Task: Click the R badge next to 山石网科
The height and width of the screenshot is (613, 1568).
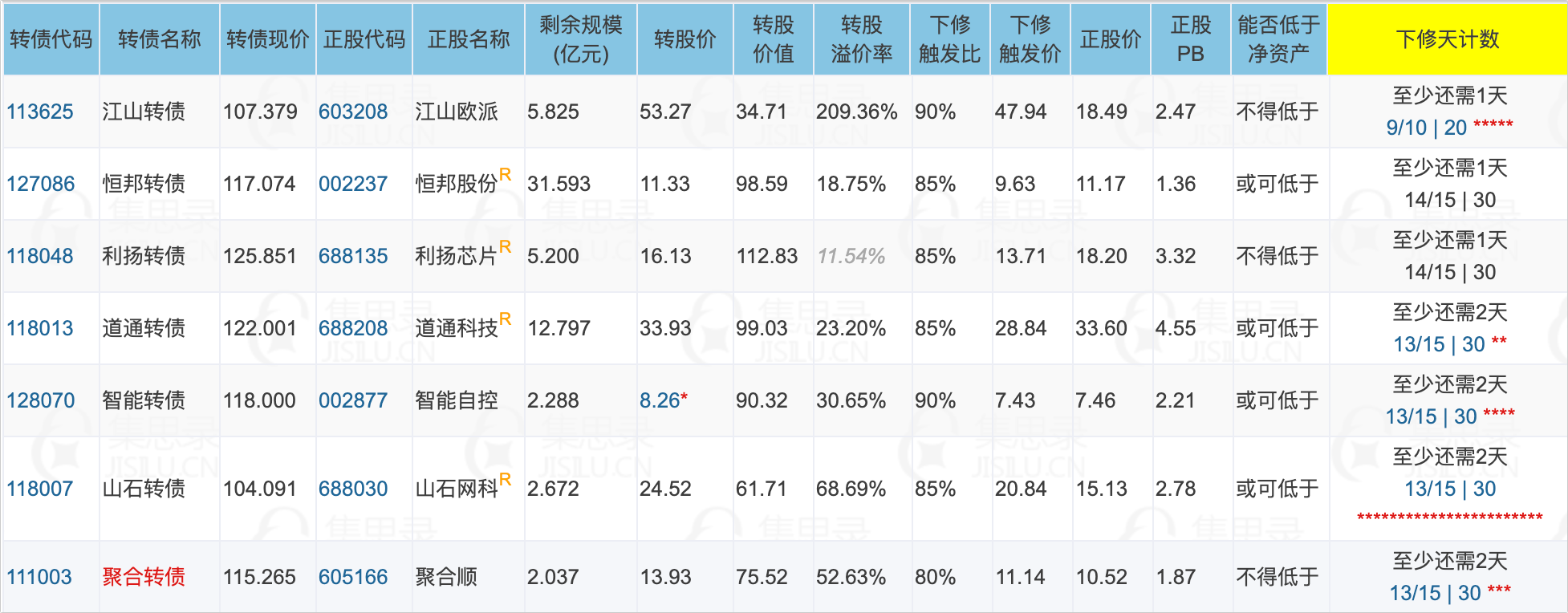Action: tap(505, 479)
